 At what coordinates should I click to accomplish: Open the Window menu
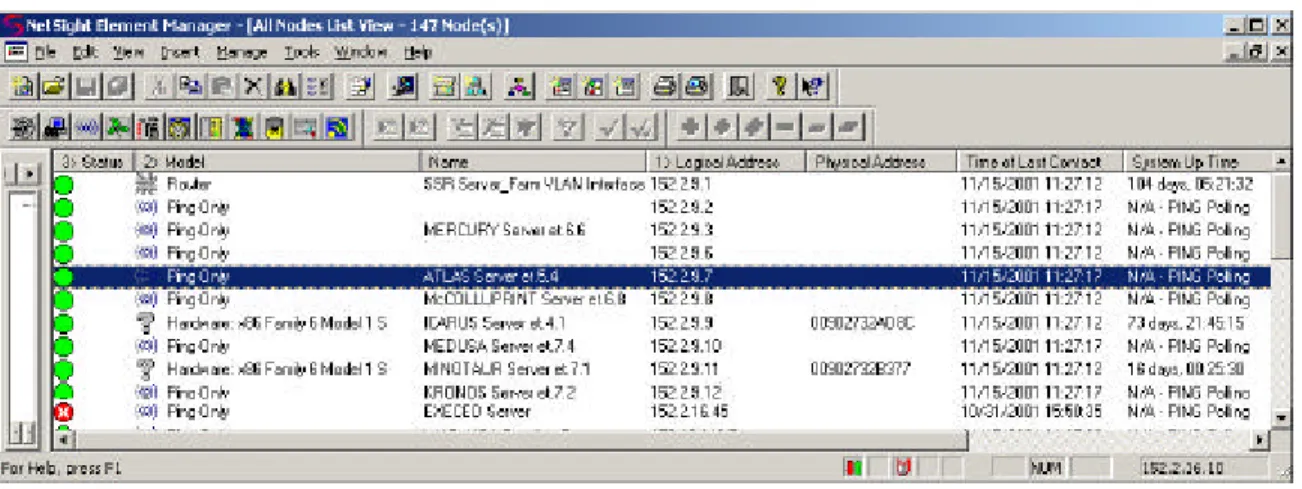360,52
